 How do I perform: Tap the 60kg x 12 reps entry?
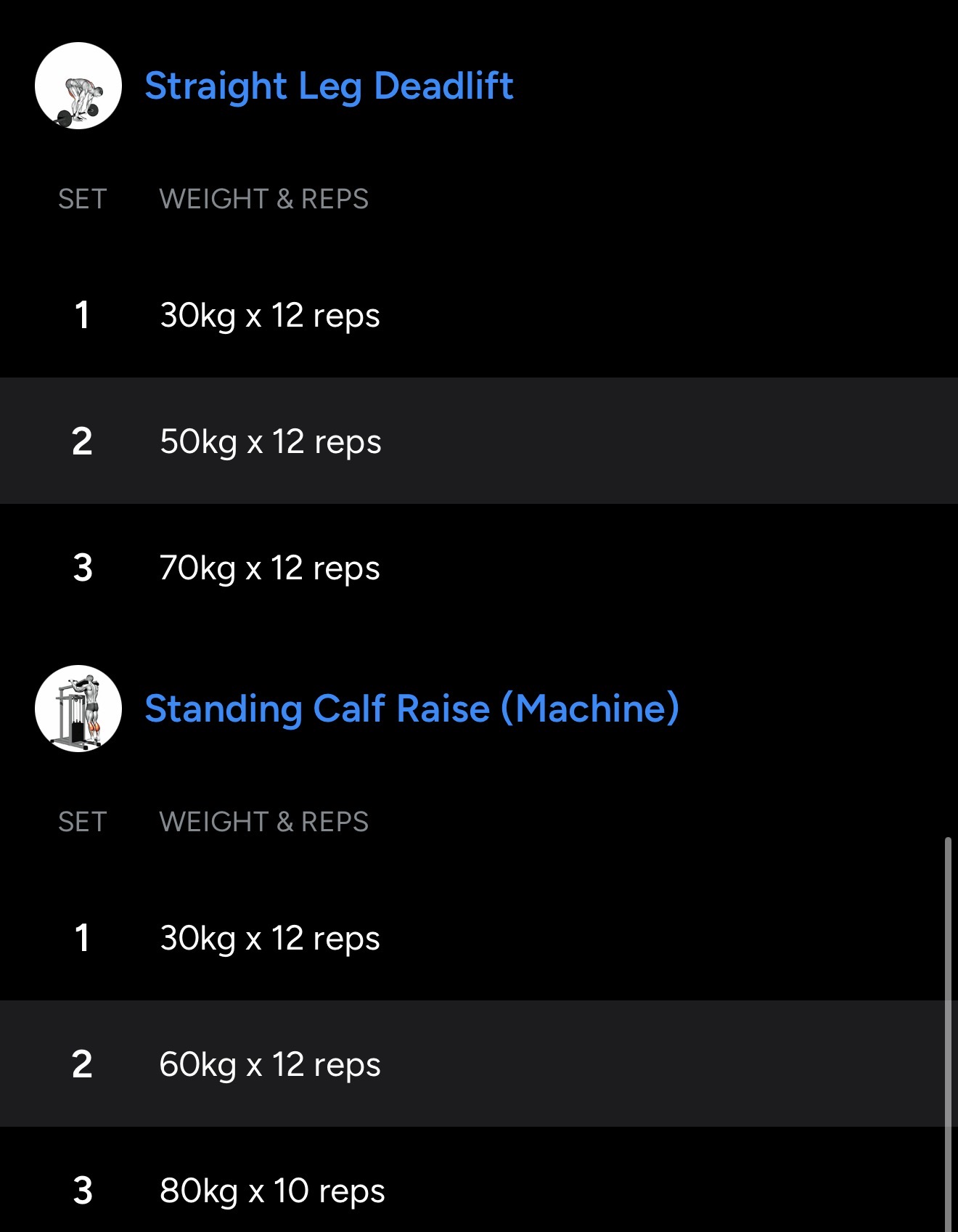pos(269,1064)
